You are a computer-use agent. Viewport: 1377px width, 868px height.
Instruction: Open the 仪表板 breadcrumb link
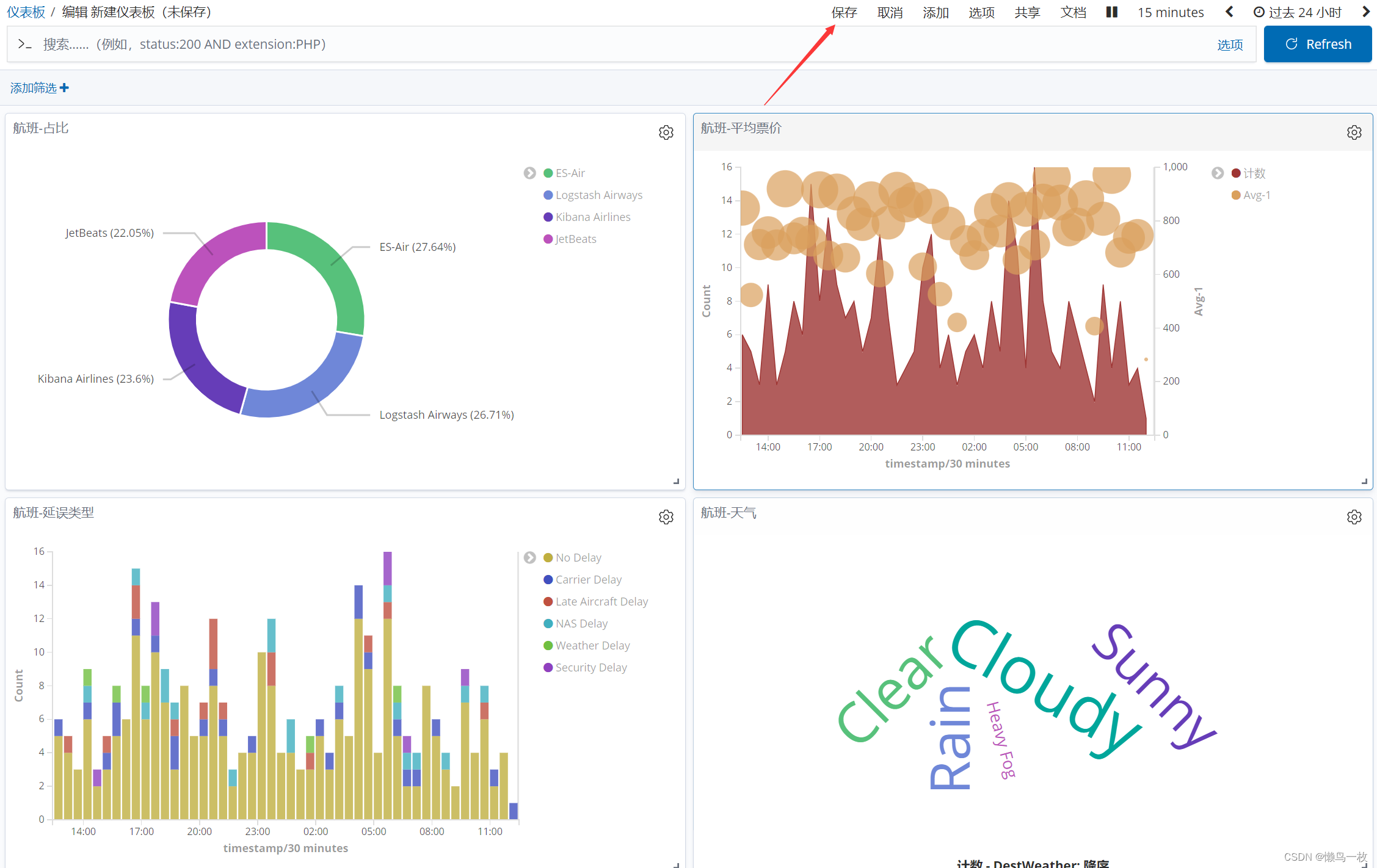point(26,12)
